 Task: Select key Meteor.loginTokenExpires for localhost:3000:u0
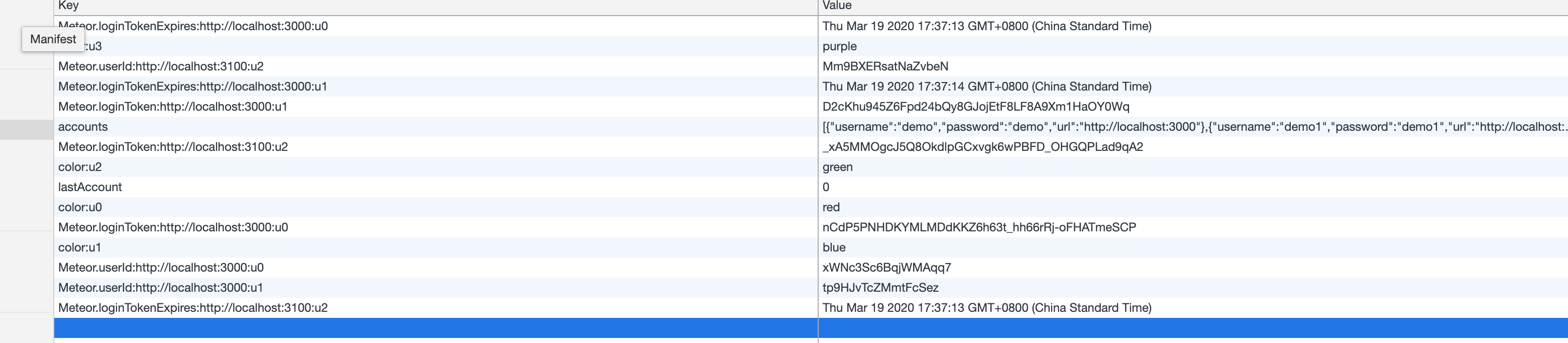[193, 26]
